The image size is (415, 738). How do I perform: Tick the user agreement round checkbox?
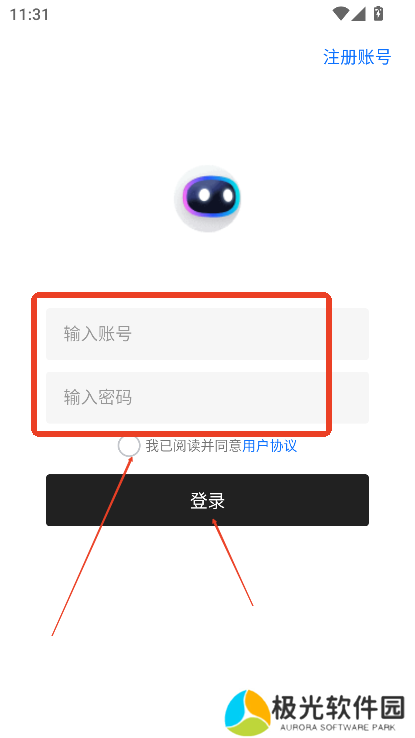[129, 446]
